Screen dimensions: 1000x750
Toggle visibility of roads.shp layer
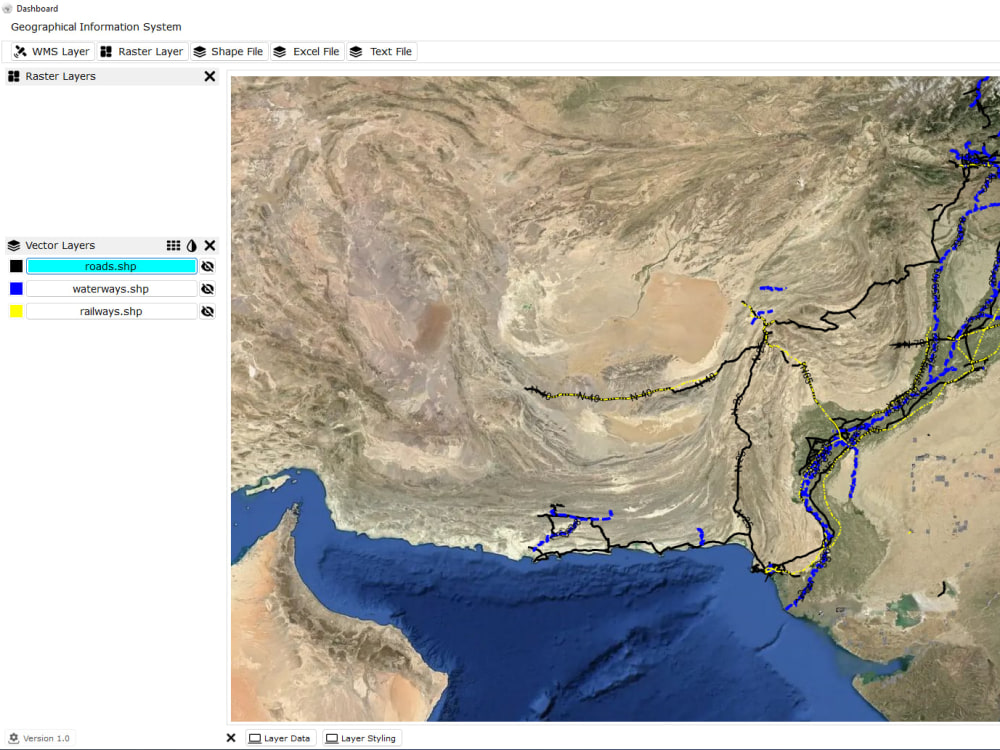point(208,267)
